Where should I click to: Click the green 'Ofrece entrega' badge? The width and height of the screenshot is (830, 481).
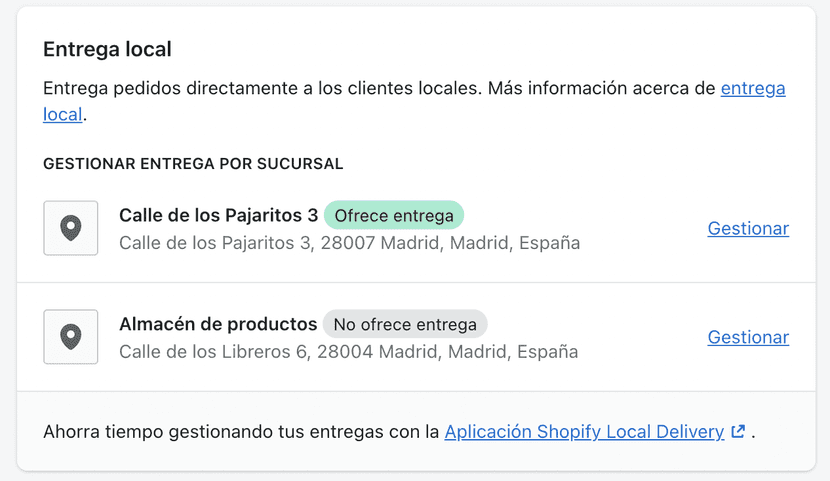pos(394,215)
